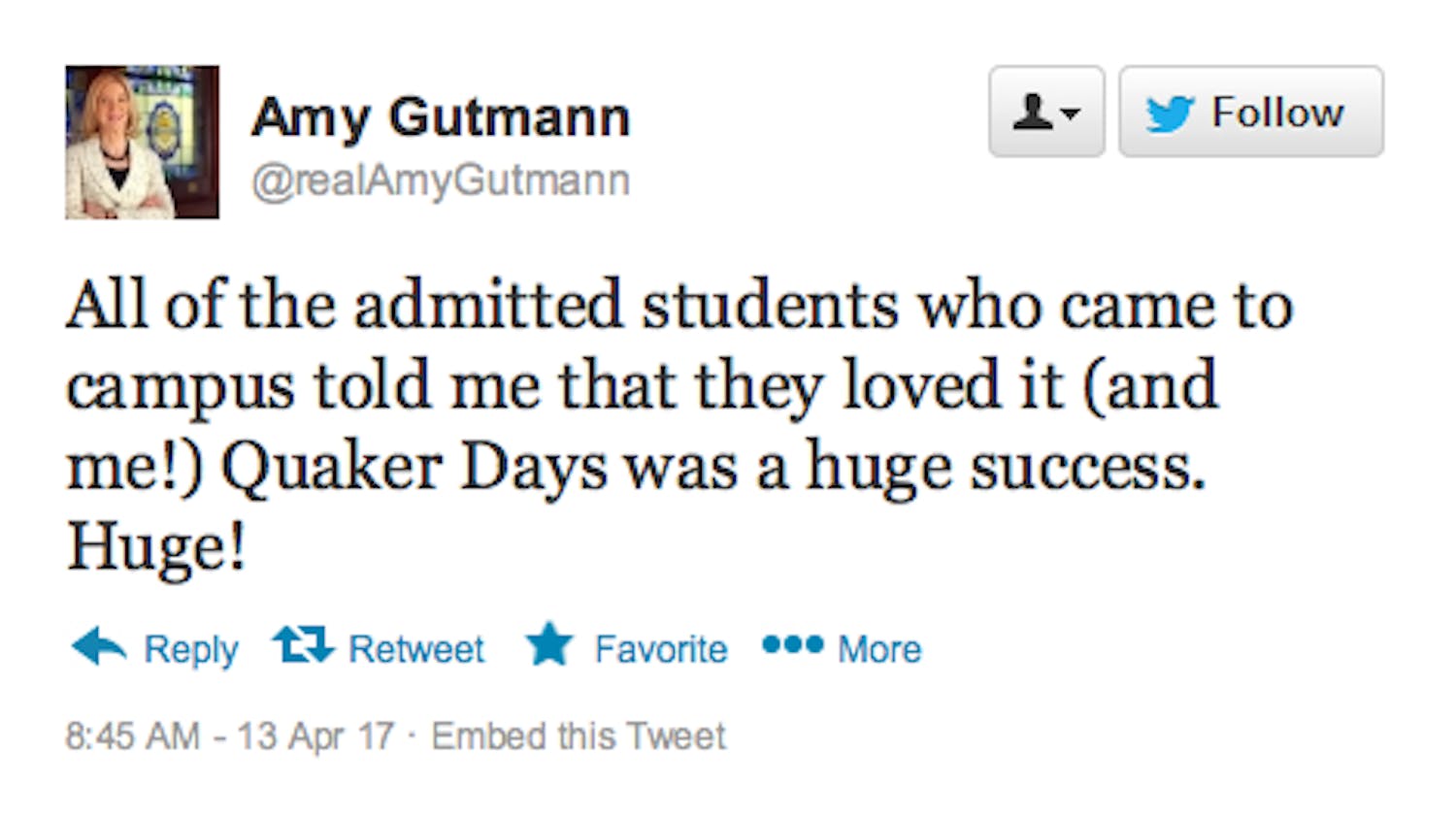Screen dimensions: 1456x819
Task: Open the @realAmyGutmann handle link
Action: point(441,180)
